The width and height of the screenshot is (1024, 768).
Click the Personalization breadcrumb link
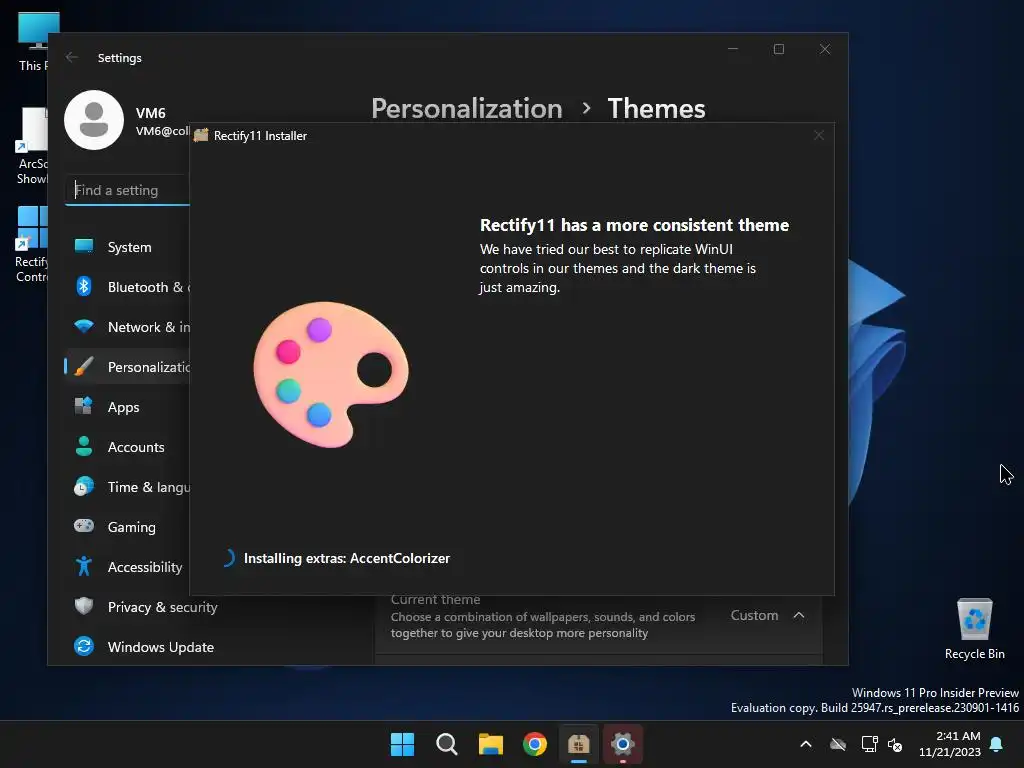[x=466, y=108]
